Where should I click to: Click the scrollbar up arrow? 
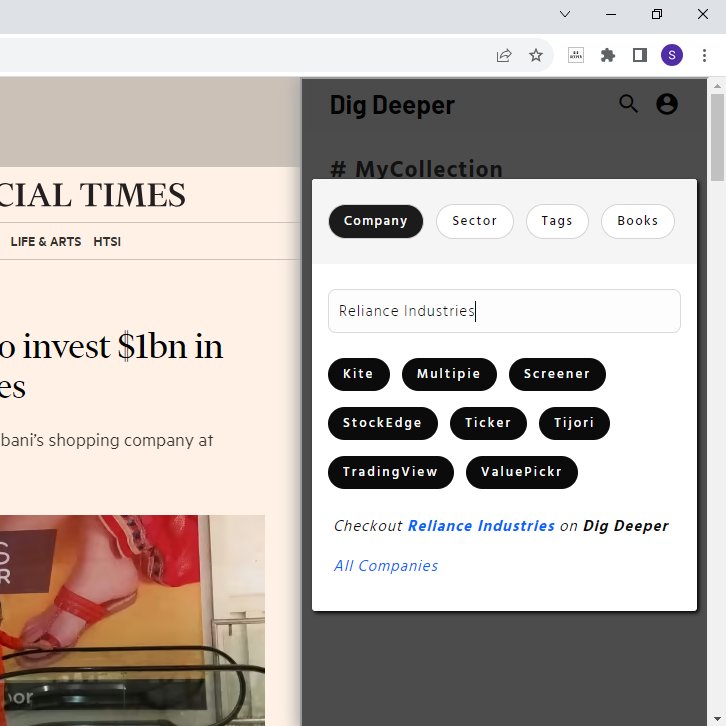pos(717,86)
